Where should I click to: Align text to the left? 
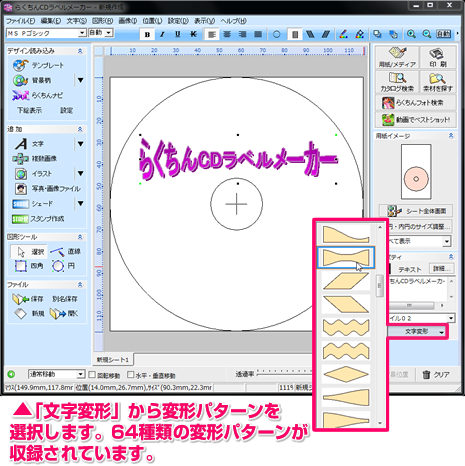pos(212,34)
